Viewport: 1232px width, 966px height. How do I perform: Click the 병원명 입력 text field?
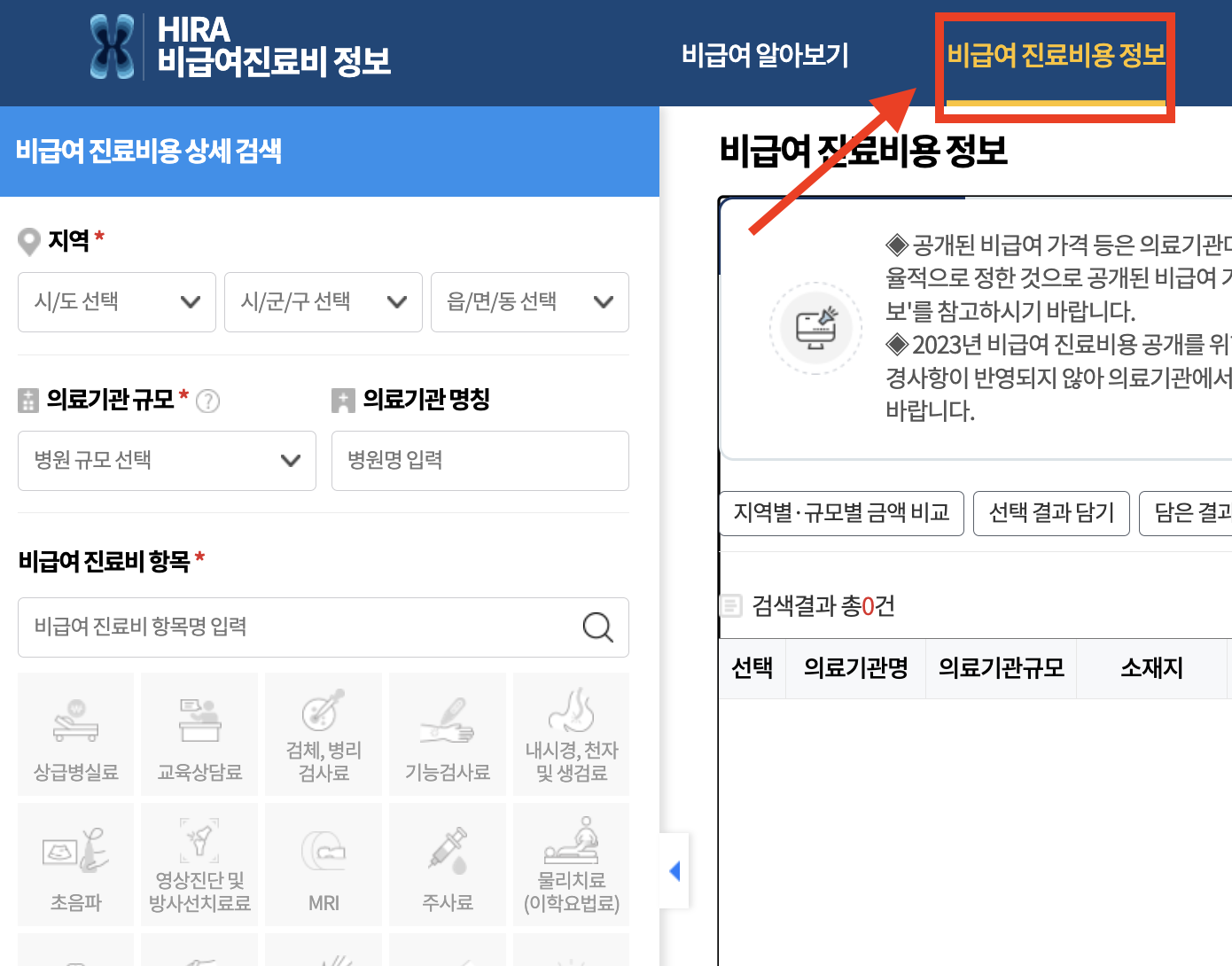(480, 460)
